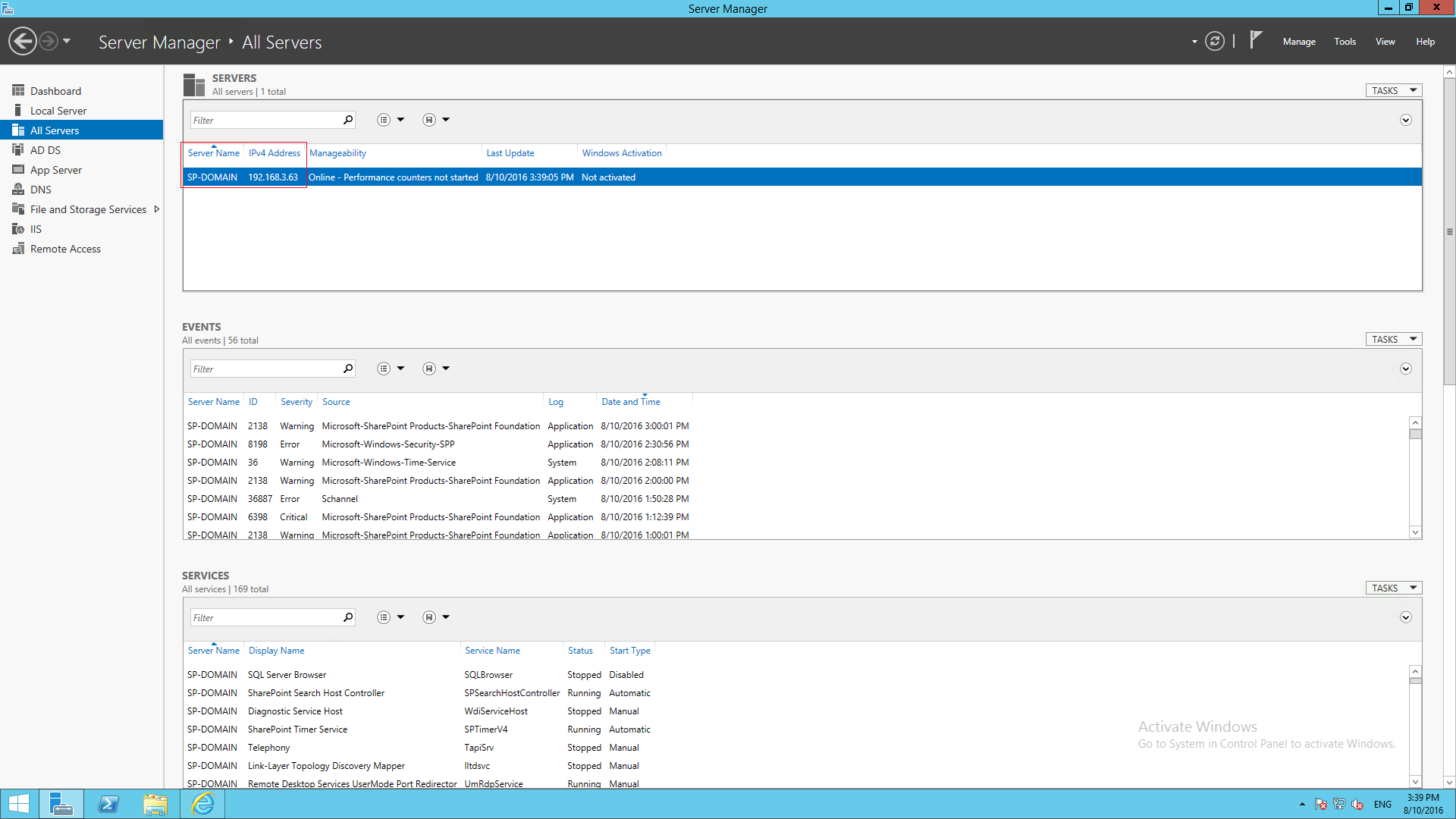This screenshot has width=1456, height=819.
Task: Open Servers saved queries icon
Action: (x=429, y=120)
